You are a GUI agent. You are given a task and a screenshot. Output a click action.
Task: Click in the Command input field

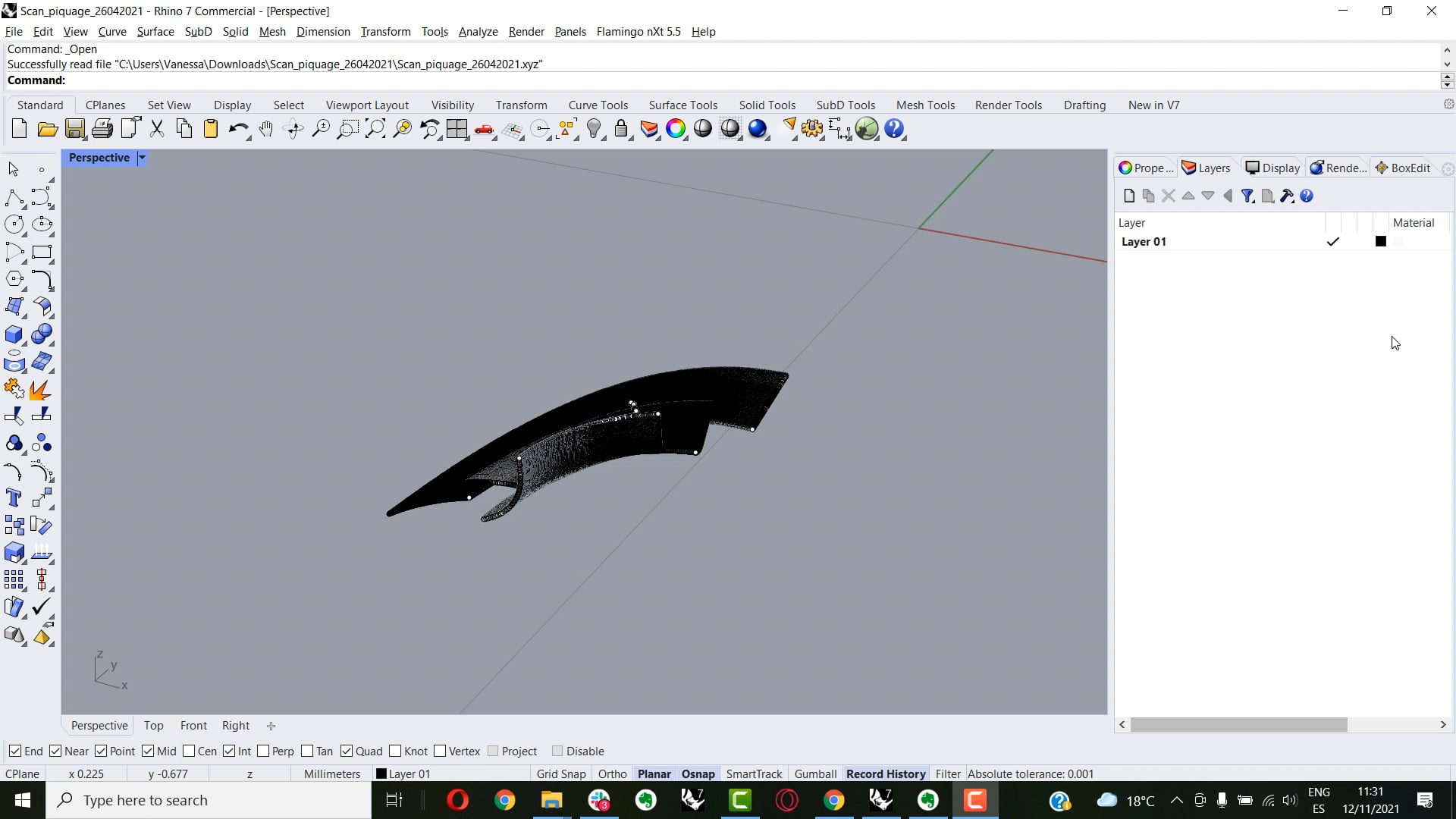click(x=720, y=80)
